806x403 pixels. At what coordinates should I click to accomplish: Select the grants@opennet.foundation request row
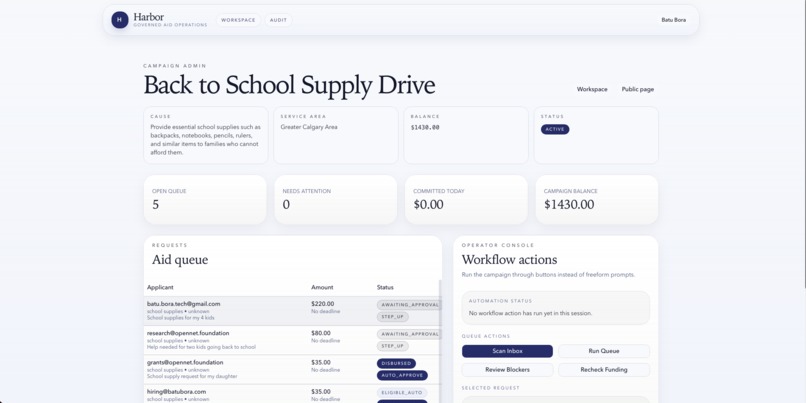pyautogui.click(x=292, y=370)
